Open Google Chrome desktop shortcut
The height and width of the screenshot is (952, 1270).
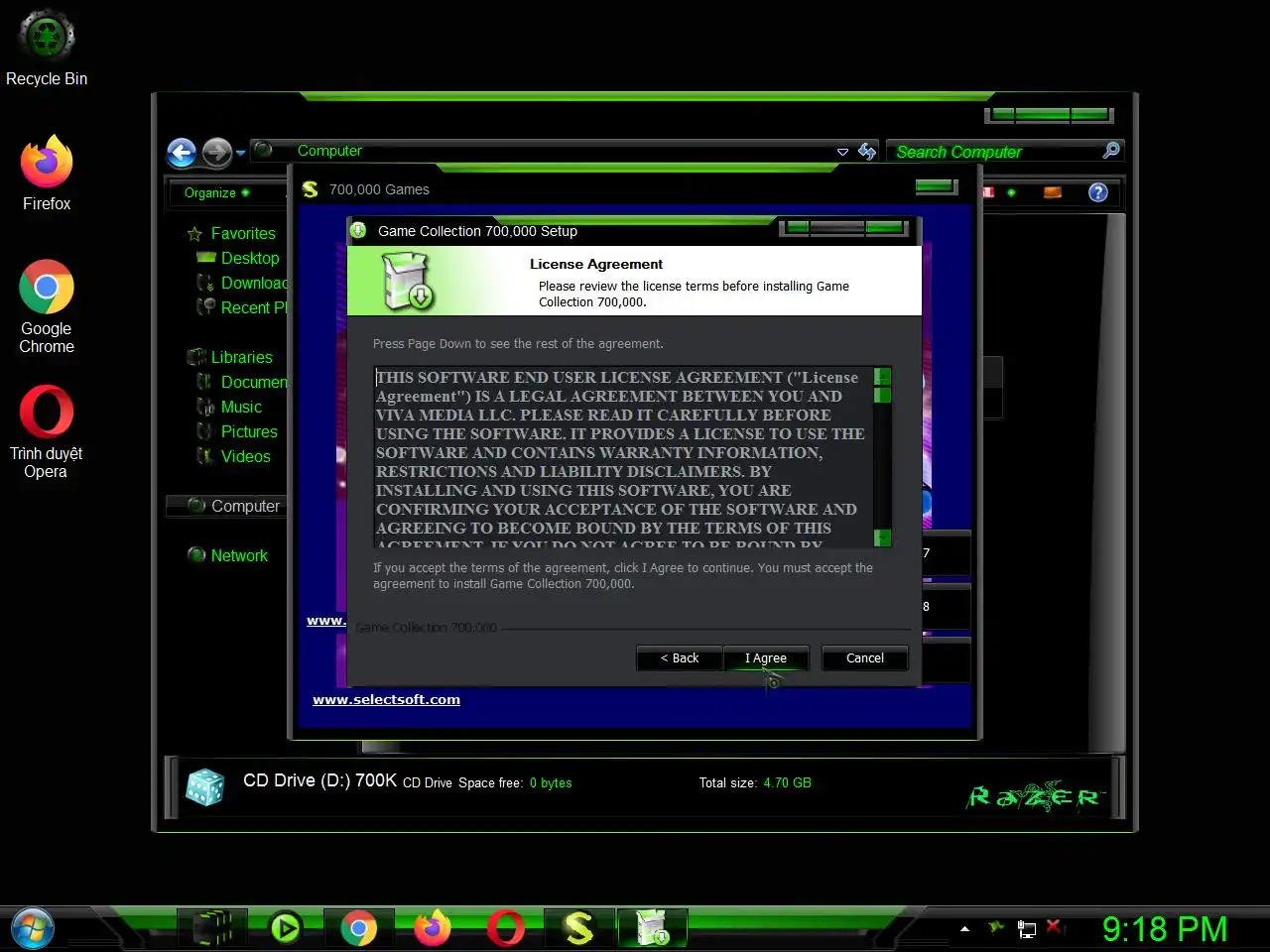(x=47, y=306)
